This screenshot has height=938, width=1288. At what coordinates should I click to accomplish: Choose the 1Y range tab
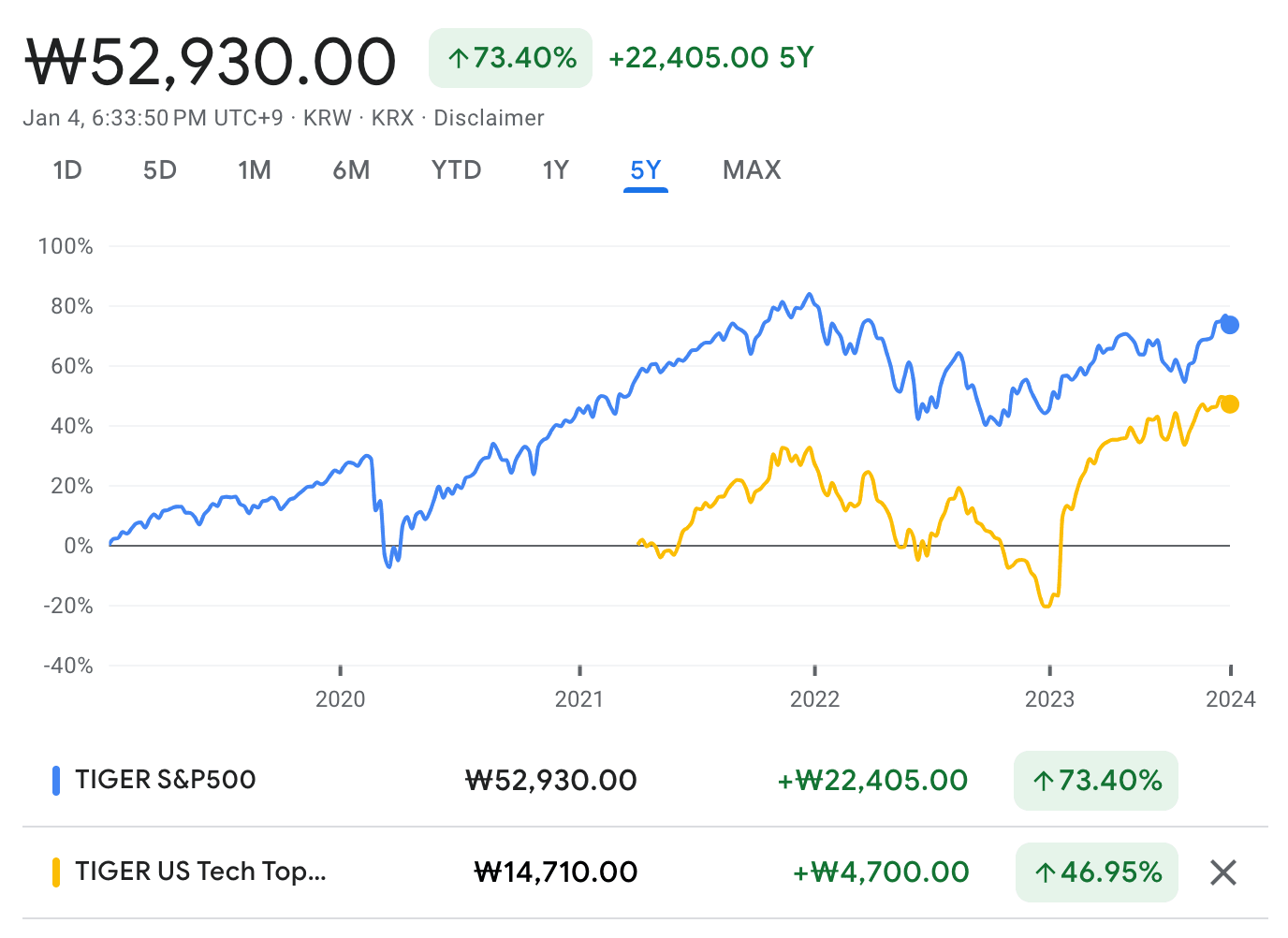tap(556, 170)
